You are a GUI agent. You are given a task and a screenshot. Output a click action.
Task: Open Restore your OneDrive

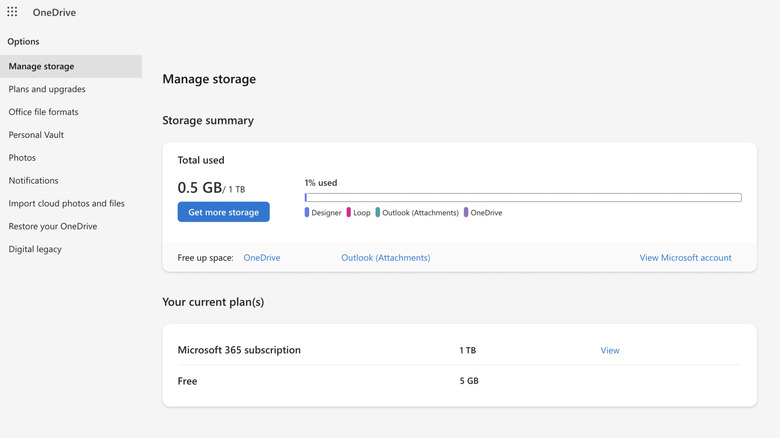pyautogui.click(x=53, y=226)
